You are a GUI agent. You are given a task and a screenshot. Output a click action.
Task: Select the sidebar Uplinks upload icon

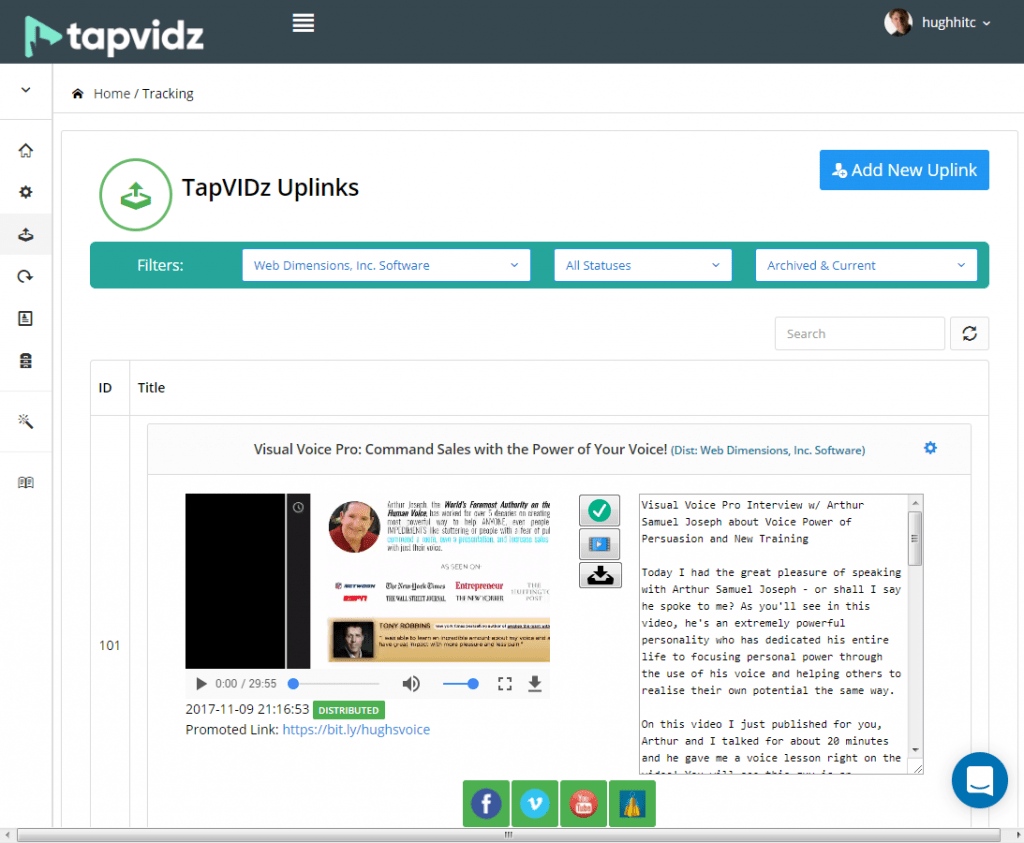coord(25,234)
